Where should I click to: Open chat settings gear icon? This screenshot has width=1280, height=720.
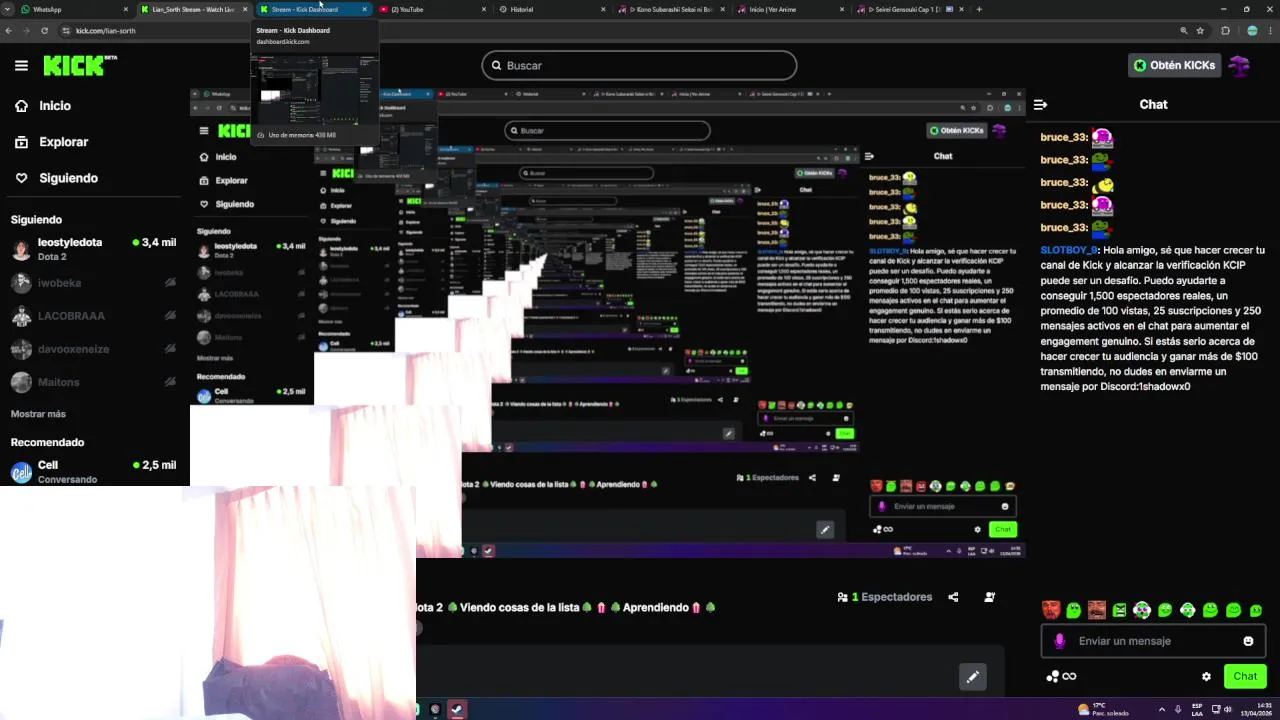tap(1206, 676)
